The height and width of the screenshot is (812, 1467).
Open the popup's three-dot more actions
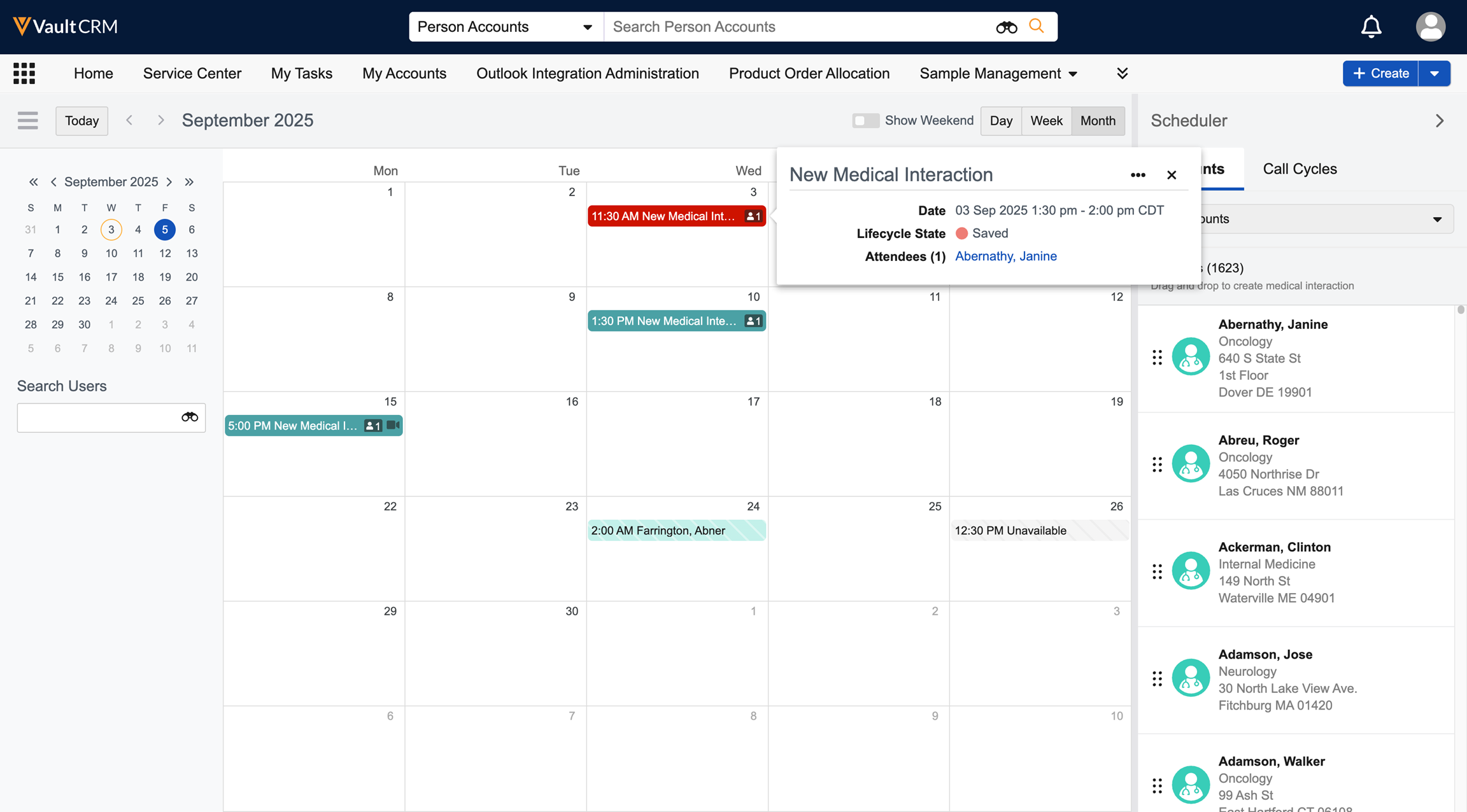tap(1138, 175)
